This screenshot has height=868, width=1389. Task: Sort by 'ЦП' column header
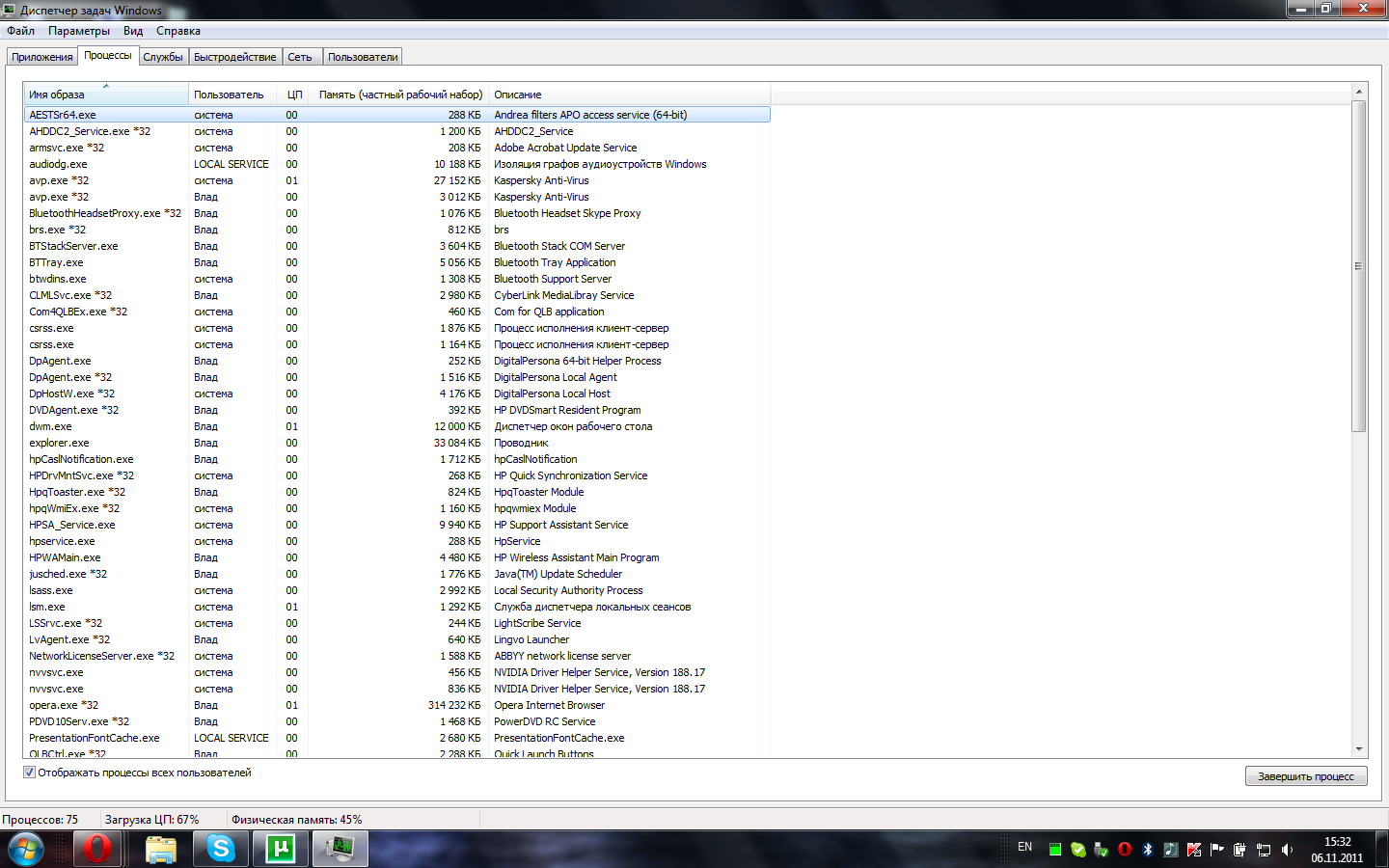tap(293, 95)
